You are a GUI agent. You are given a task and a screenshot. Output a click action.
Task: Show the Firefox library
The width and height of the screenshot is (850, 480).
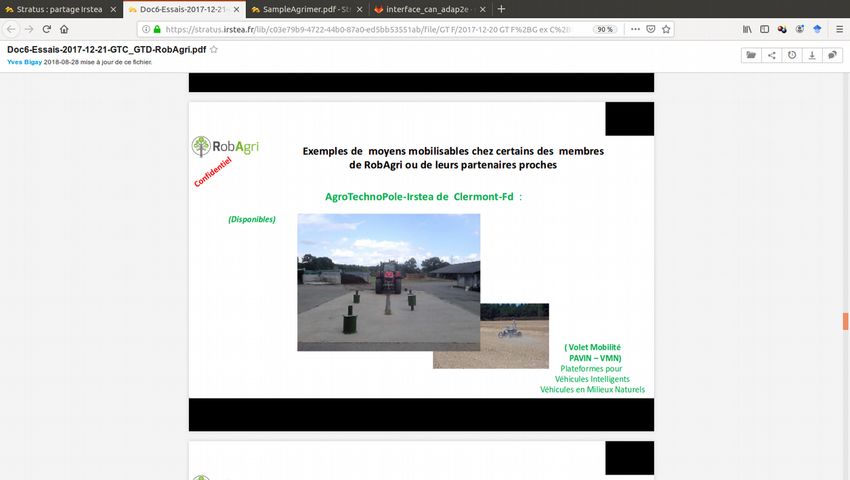[747, 29]
